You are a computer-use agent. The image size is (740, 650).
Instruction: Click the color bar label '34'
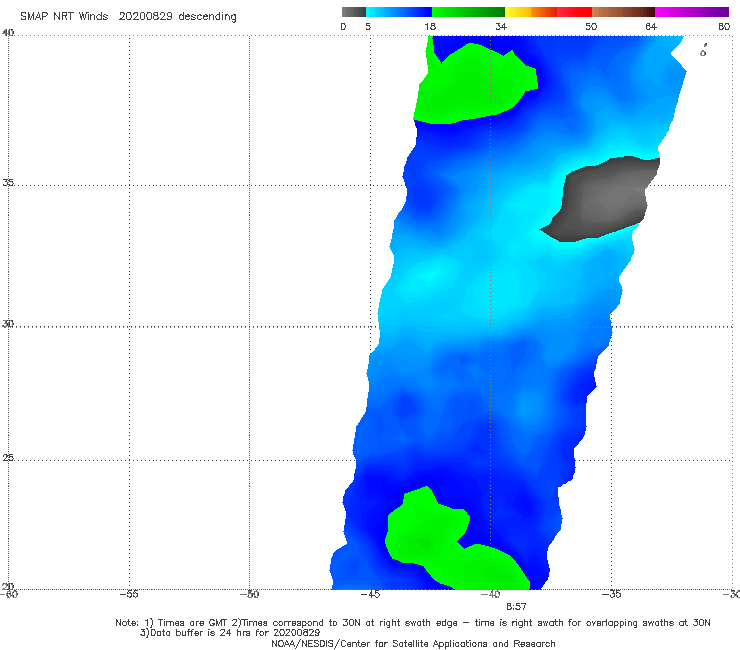point(501,26)
